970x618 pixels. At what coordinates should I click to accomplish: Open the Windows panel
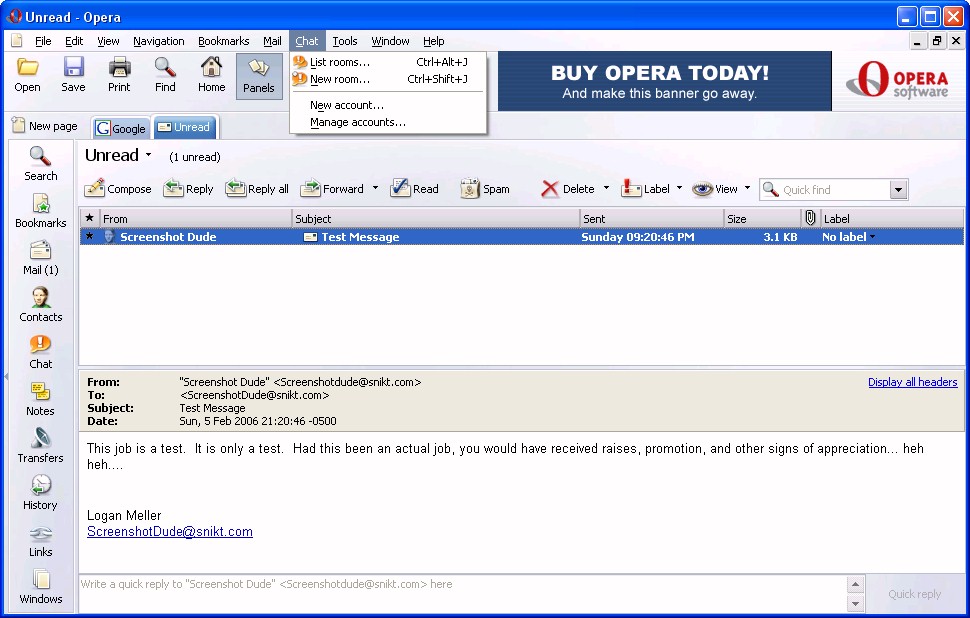coord(41,587)
